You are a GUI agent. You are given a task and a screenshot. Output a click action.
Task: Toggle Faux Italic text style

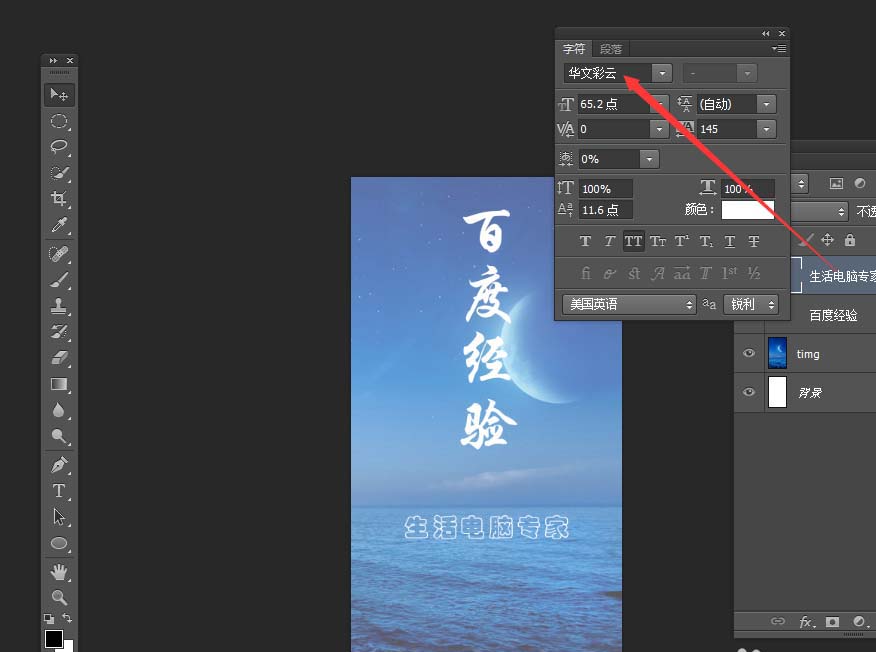tap(609, 241)
